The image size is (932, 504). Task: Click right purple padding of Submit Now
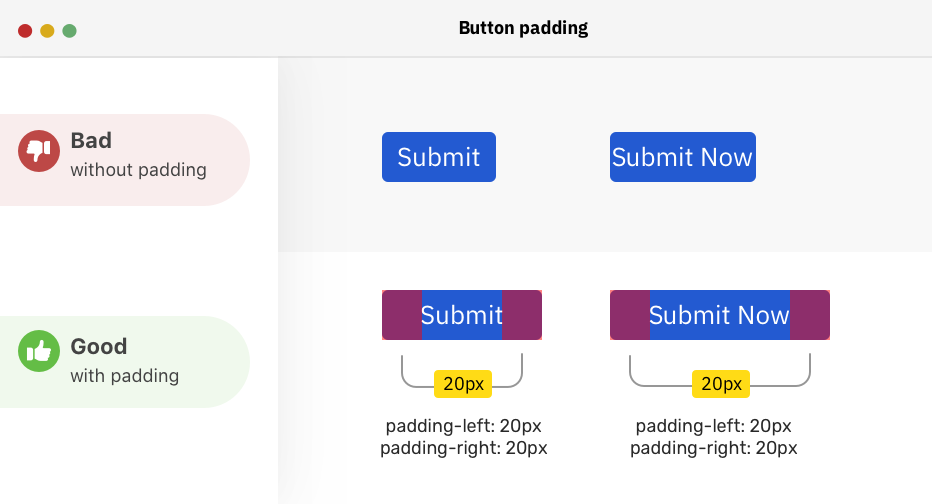[x=810, y=315]
